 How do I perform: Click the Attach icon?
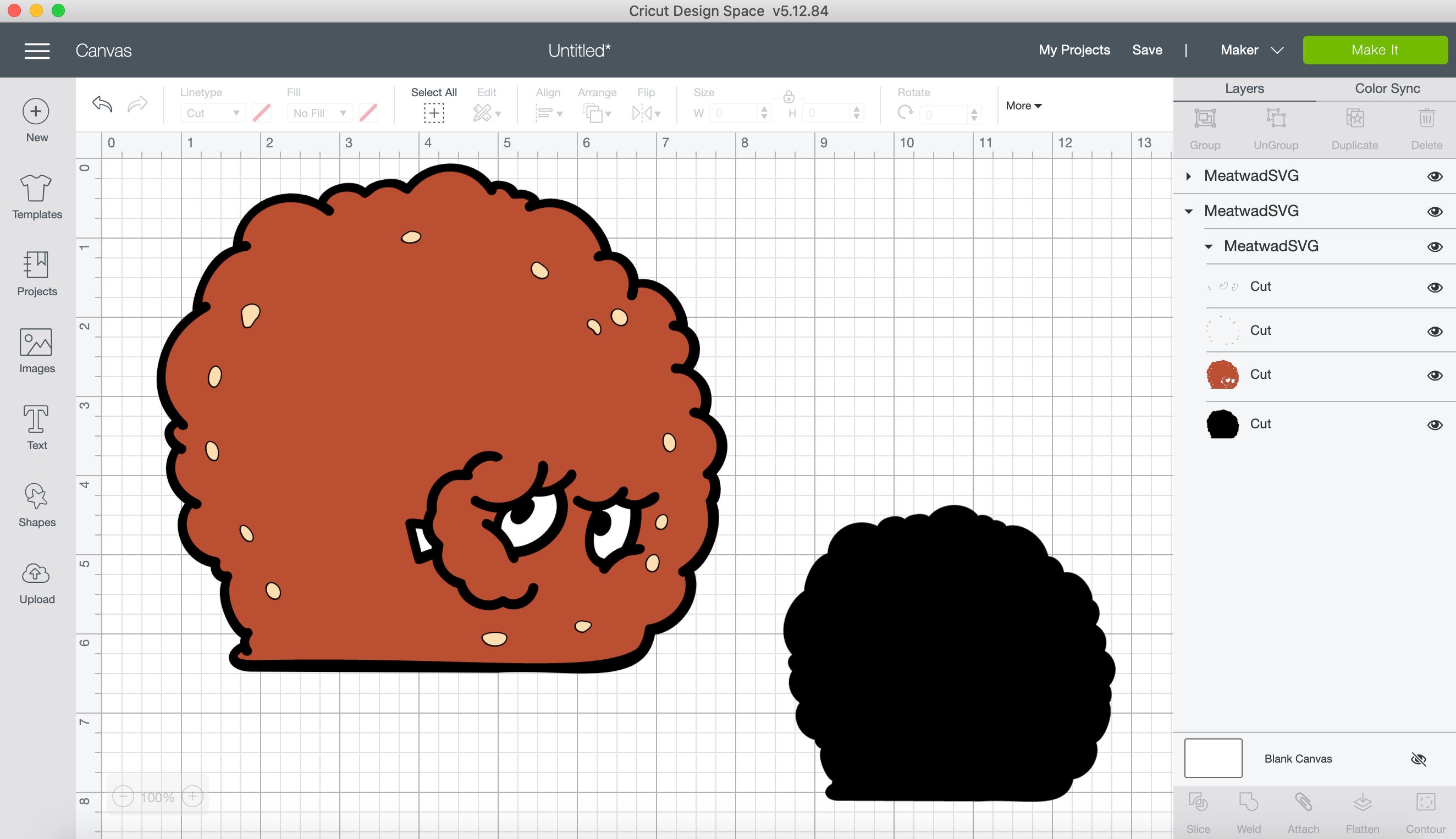[1303, 802]
